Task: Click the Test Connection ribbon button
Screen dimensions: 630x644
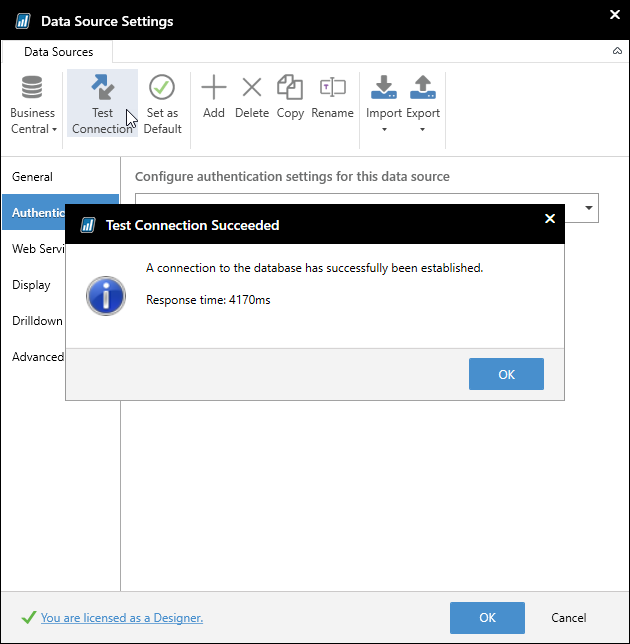Action: click(102, 104)
